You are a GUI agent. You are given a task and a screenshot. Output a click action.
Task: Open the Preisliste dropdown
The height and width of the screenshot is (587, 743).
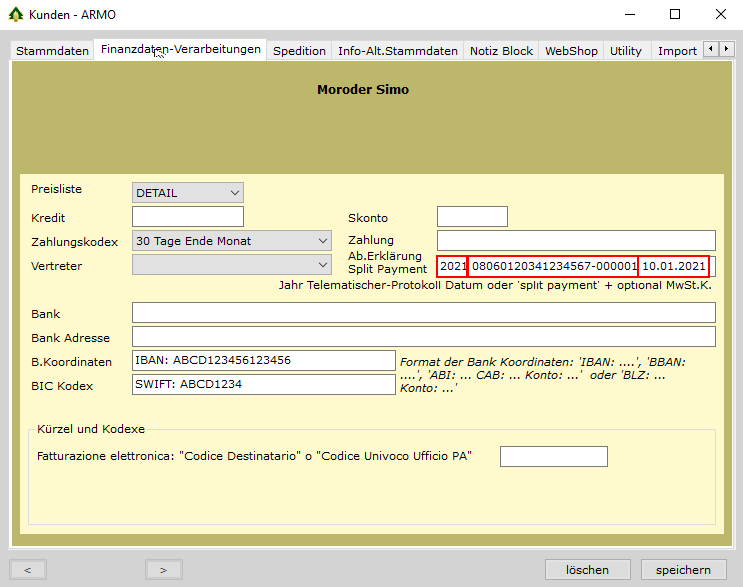[188, 192]
